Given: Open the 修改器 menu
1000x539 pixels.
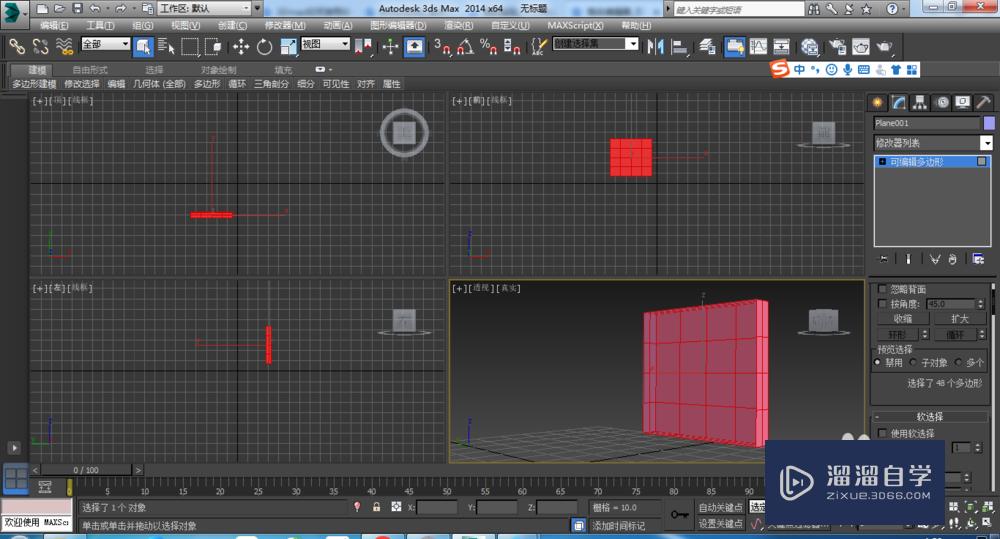Looking at the screenshot, I should tap(284, 25).
